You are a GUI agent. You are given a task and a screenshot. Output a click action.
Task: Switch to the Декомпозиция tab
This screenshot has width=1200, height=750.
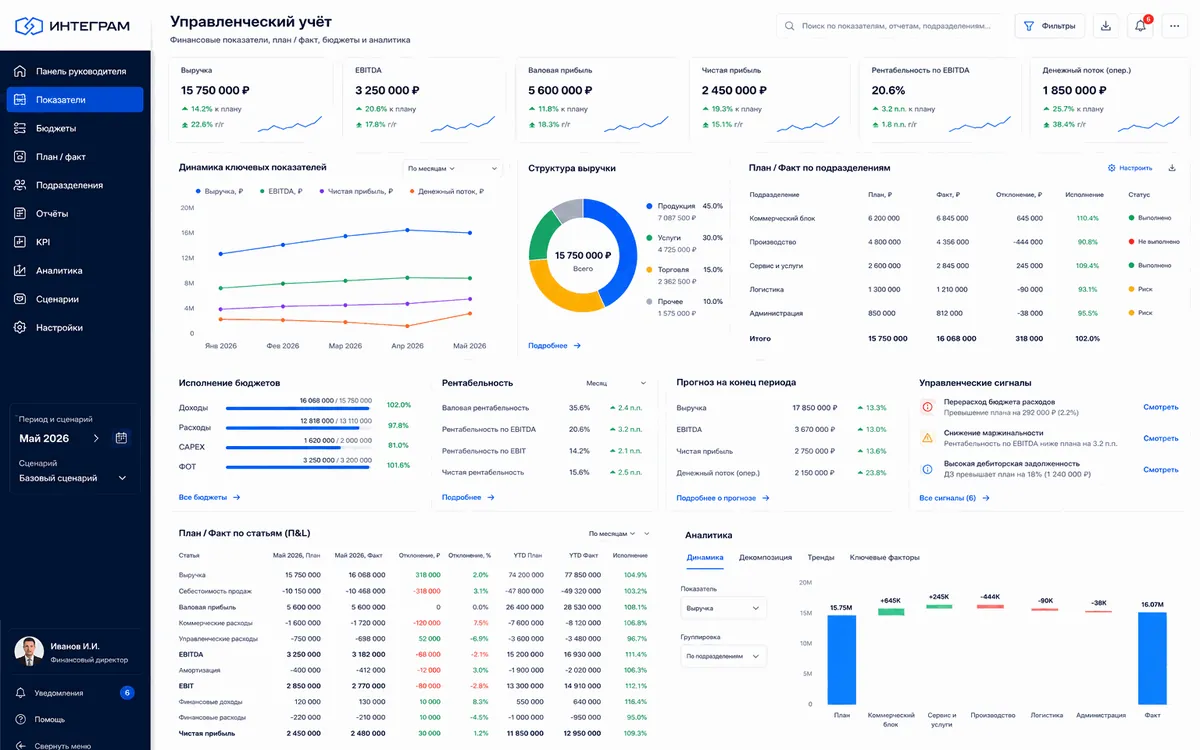click(765, 557)
